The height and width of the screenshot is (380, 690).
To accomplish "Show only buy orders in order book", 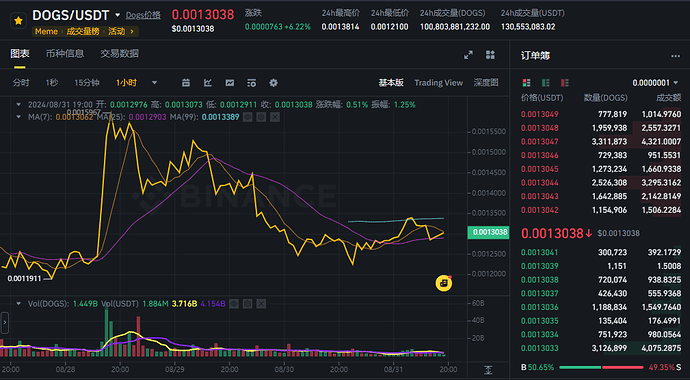I will pos(546,83).
